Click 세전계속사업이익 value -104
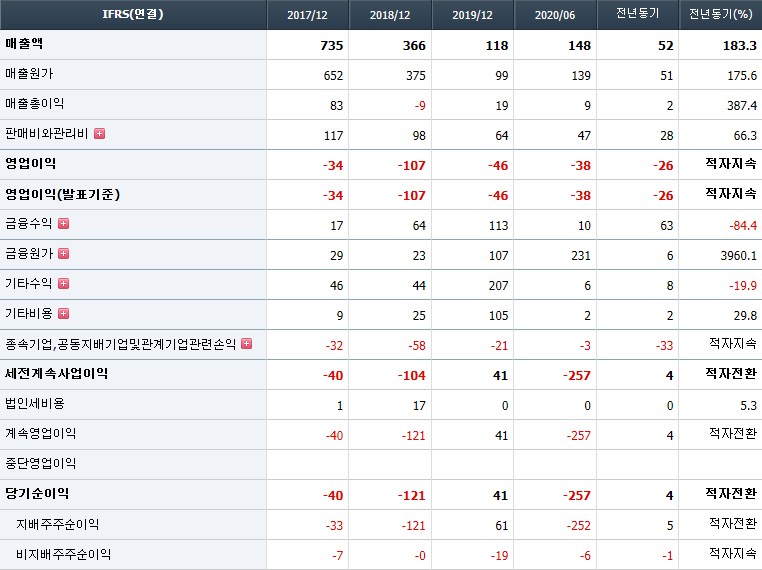The width and height of the screenshot is (762, 570). click(412, 376)
